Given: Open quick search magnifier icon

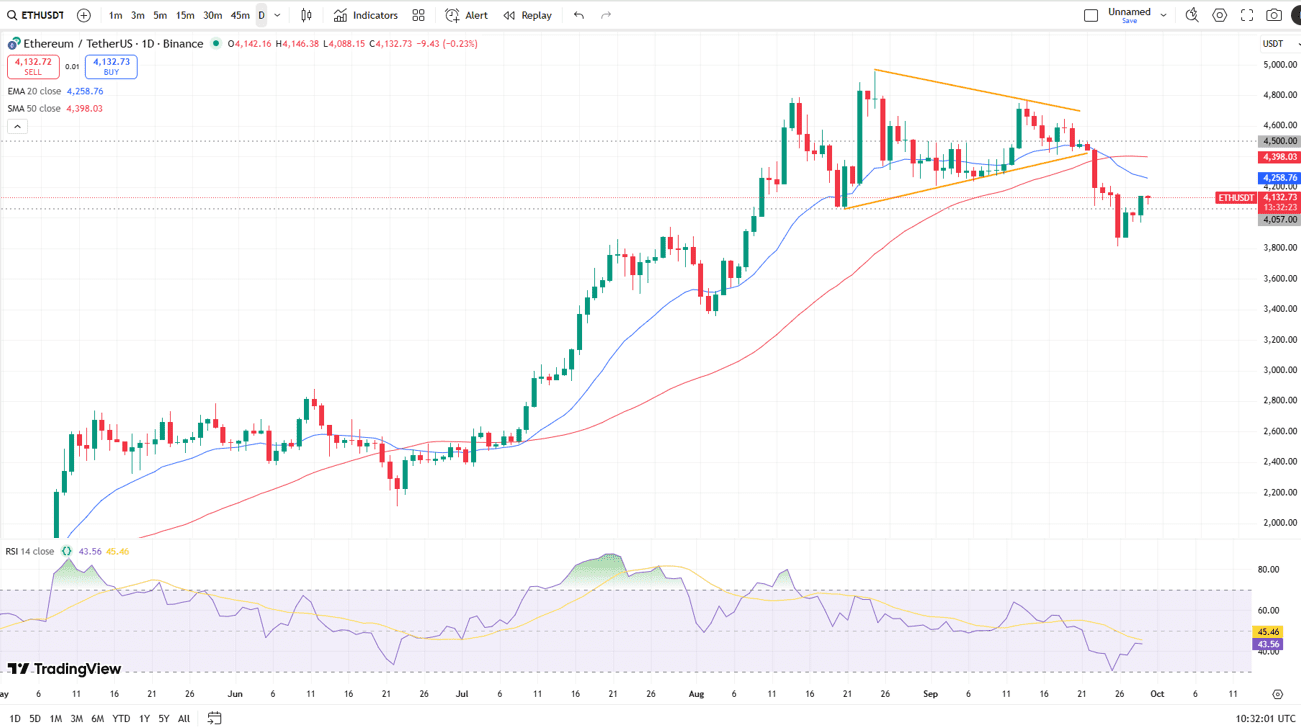Looking at the screenshot, I should (1192, 15).
